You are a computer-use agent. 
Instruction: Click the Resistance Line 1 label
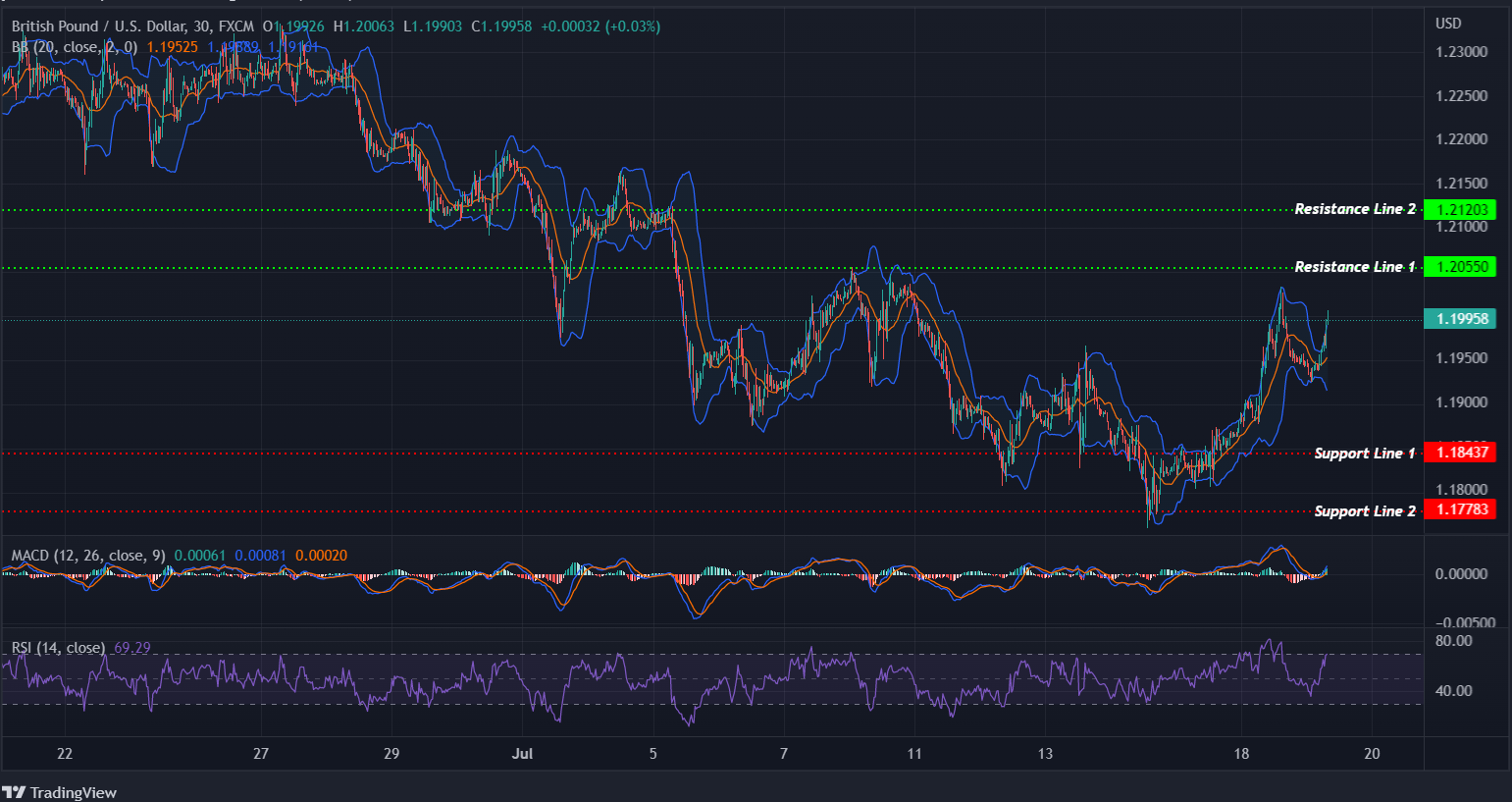[1355, 266]
